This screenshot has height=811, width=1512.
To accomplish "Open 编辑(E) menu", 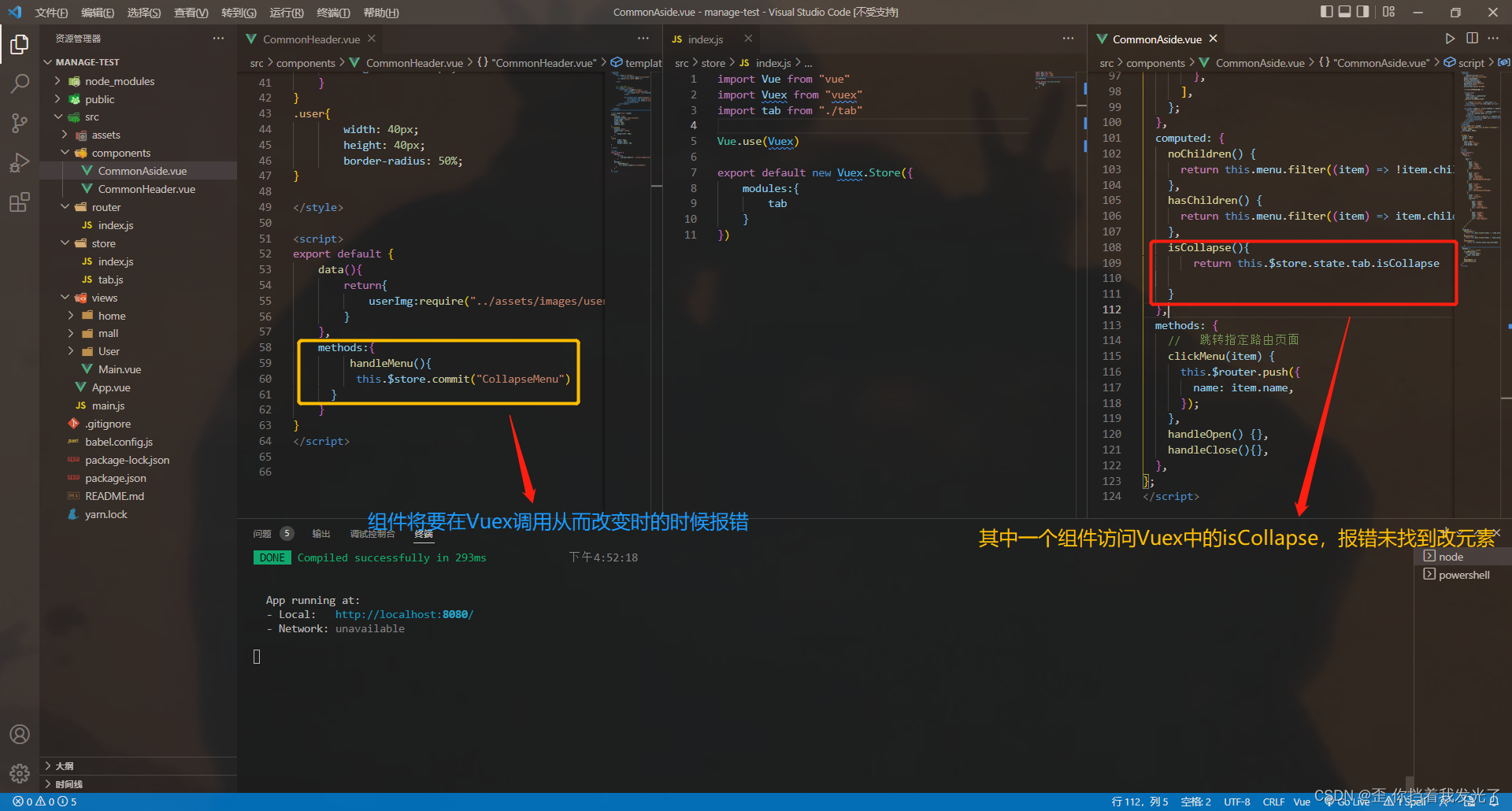I will (98, 13).
